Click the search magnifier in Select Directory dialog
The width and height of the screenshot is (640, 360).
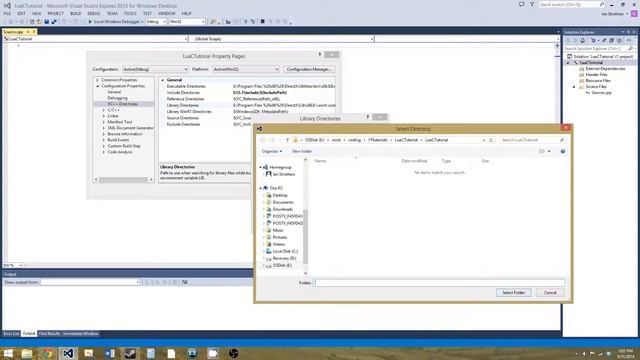click(562, 140)
